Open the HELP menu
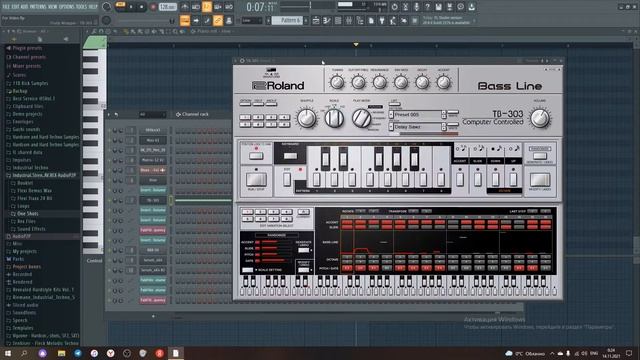 (93, 7)
